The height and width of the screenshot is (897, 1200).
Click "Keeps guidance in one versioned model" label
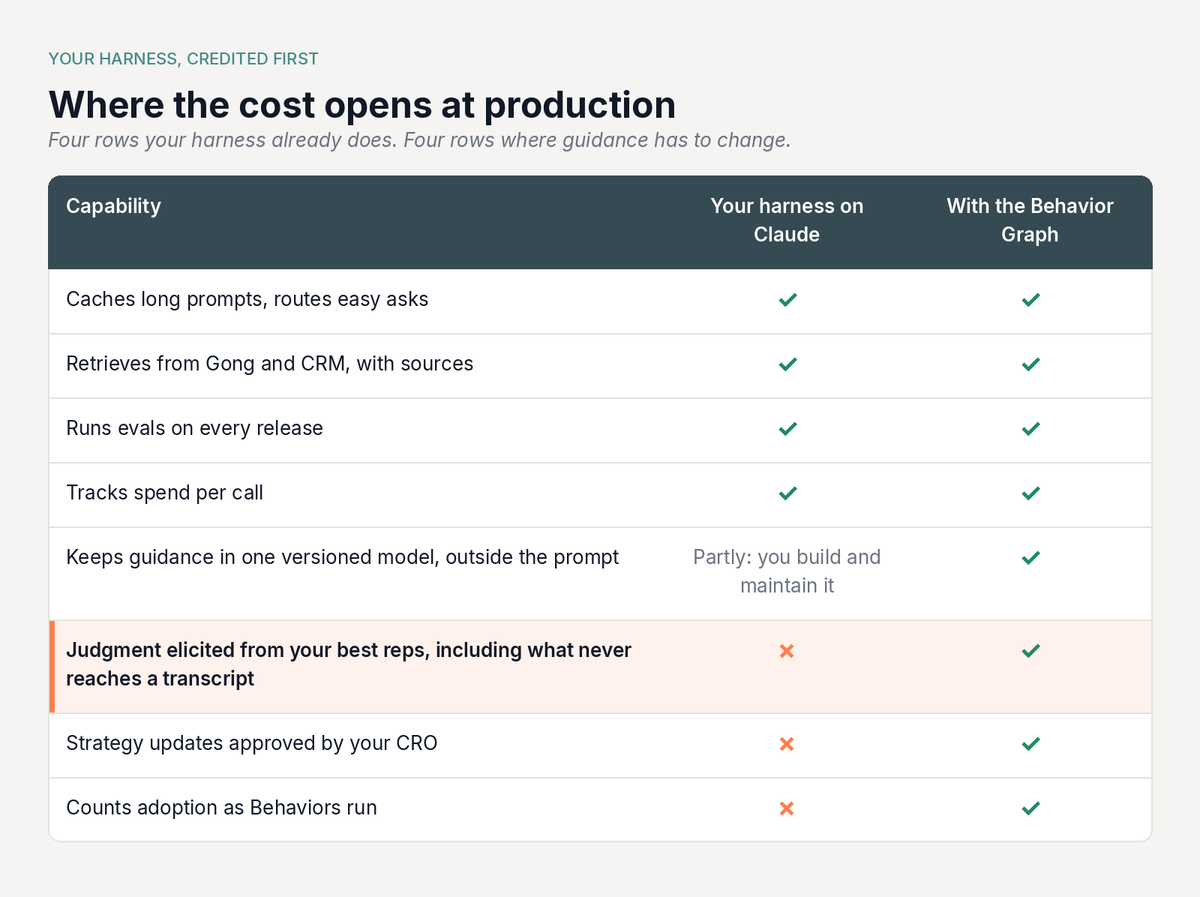[343, 557]
